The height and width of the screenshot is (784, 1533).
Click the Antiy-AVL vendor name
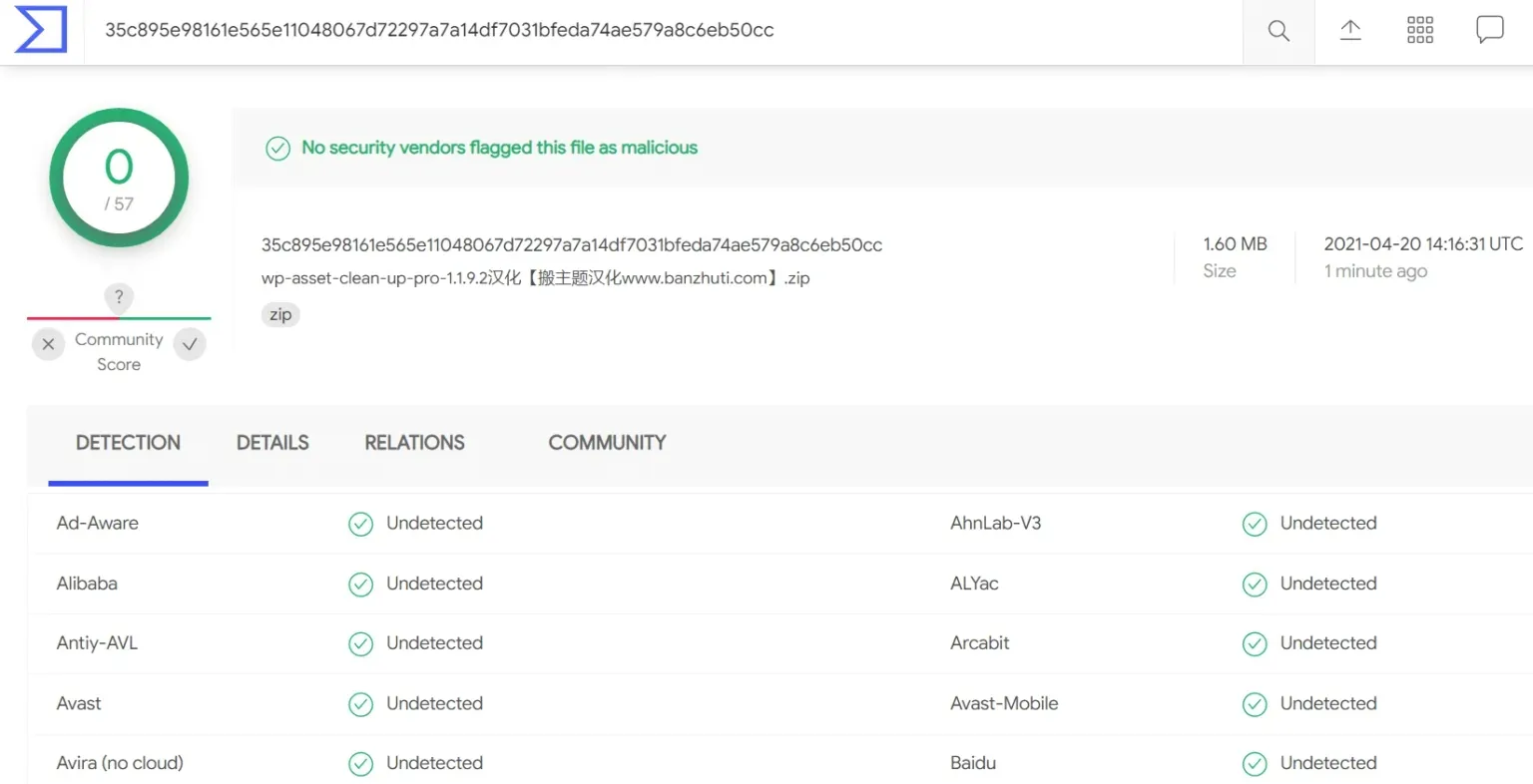coord(97,643)
